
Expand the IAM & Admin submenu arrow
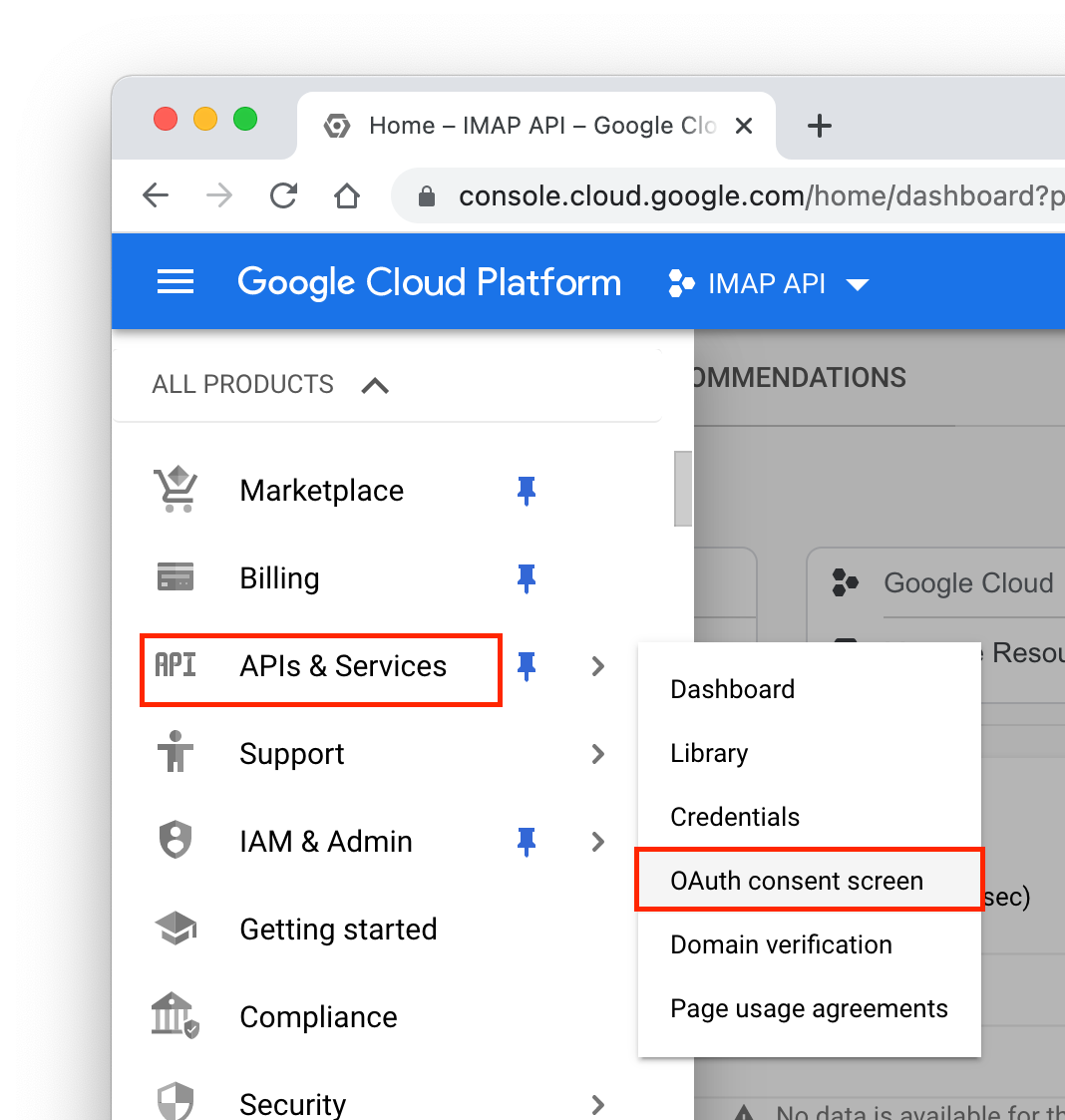(598, 842)
